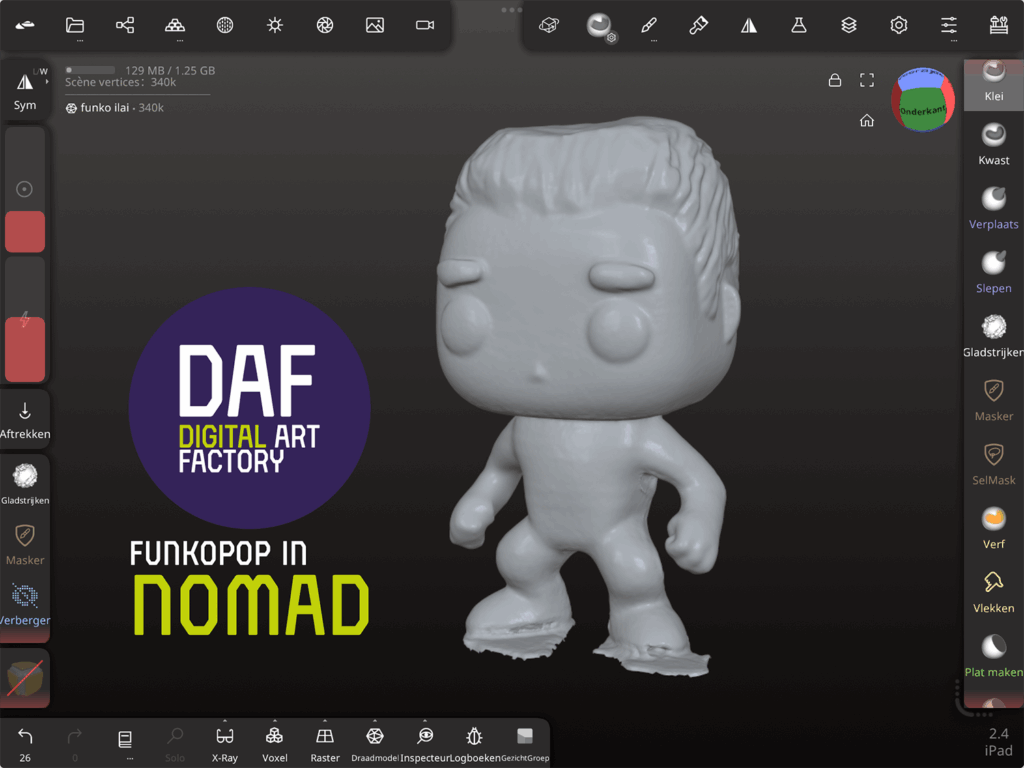Open the primitive box tool settings

(549, 25)
